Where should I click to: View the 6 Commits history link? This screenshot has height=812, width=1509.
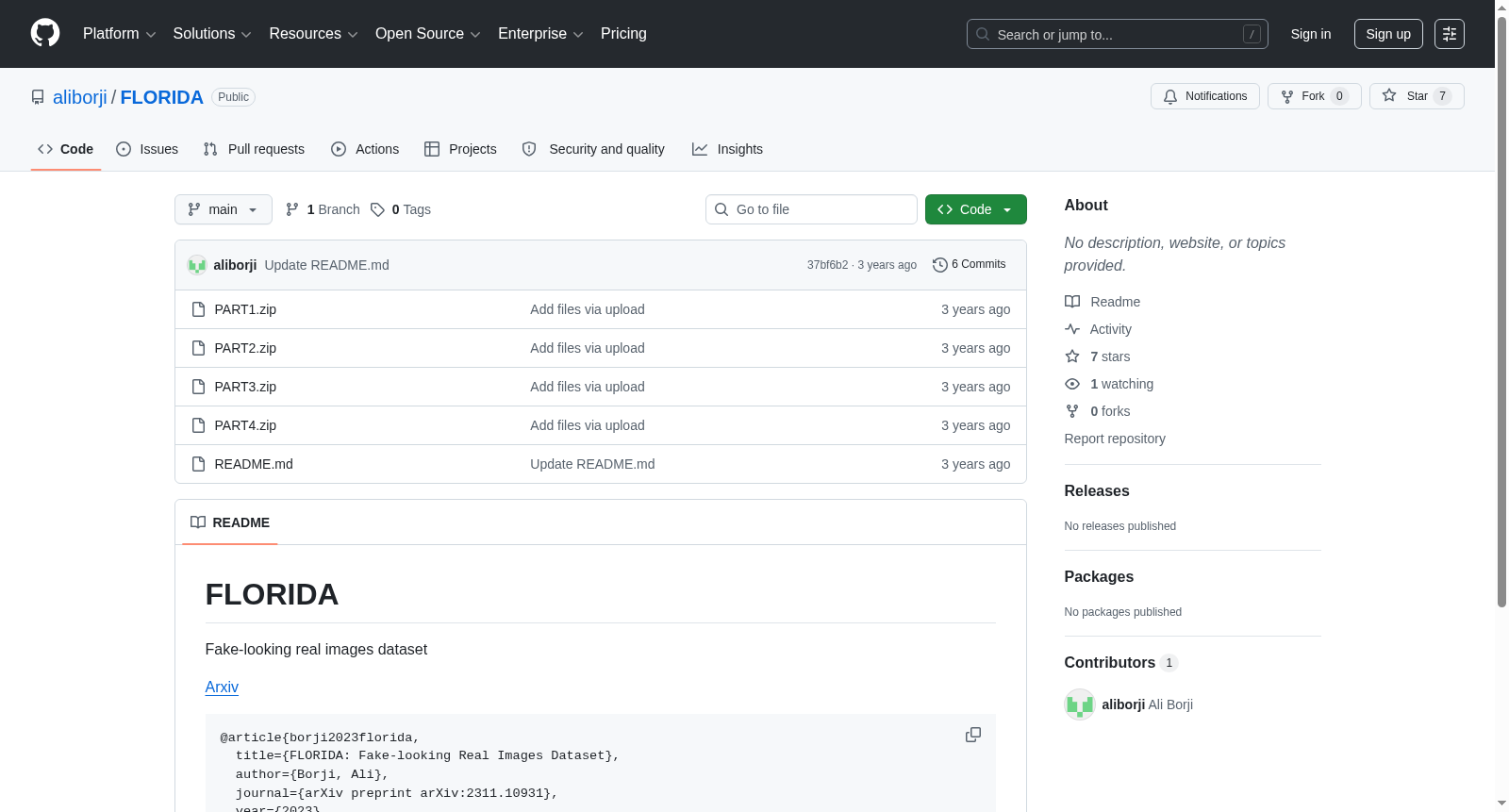[x=970, y=265]
